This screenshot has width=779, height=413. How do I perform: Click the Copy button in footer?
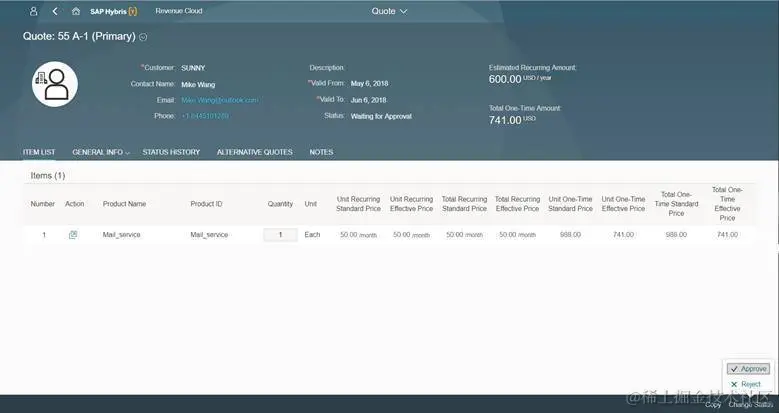coord(713,405)
